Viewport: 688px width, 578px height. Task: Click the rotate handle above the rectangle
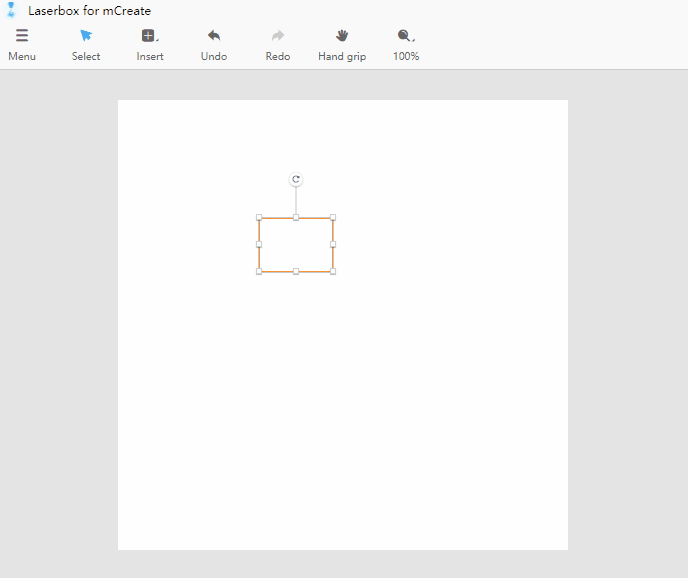click(296, 179)
